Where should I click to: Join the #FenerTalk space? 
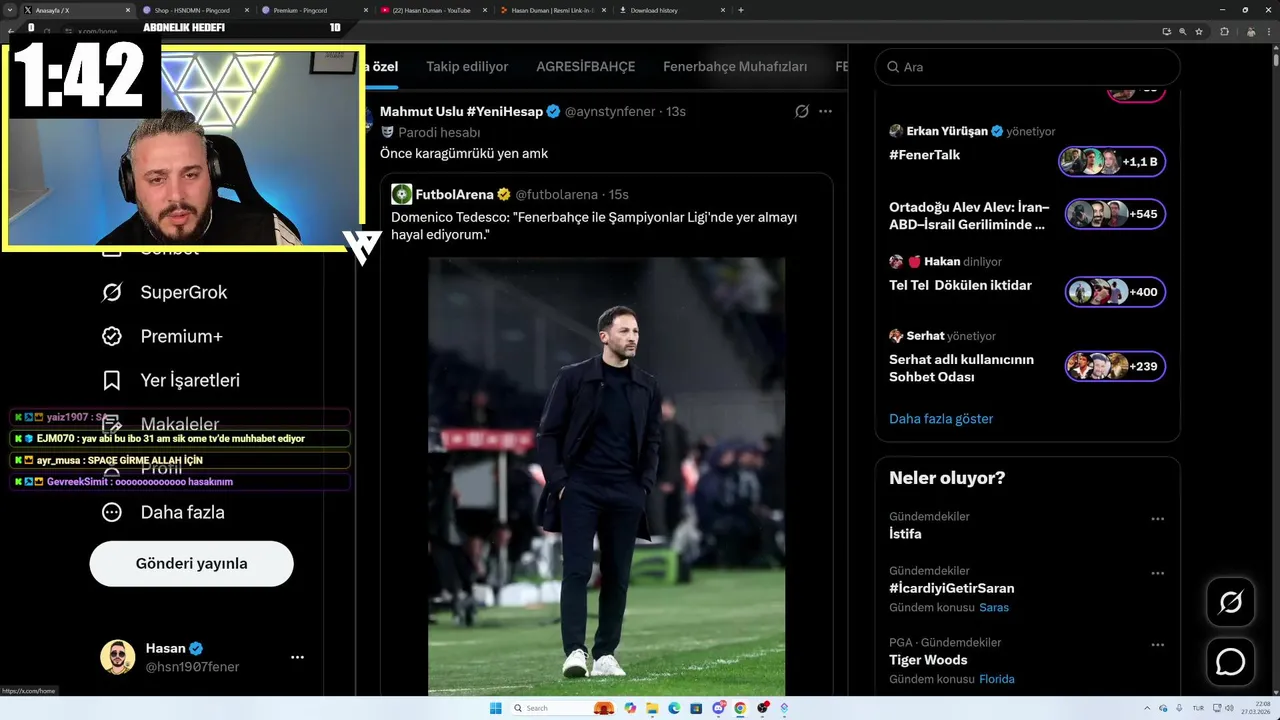coord(924,155)
